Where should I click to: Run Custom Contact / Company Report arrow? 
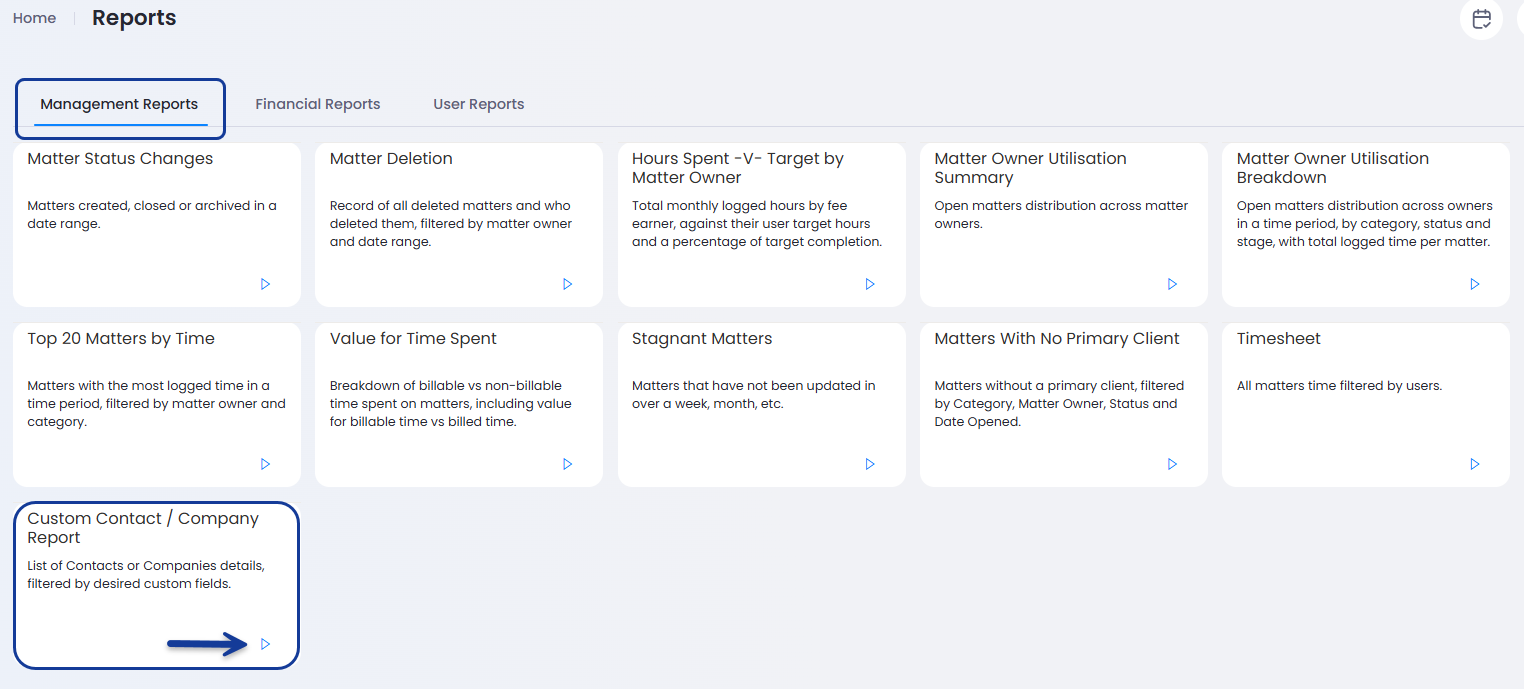[265, 644]
